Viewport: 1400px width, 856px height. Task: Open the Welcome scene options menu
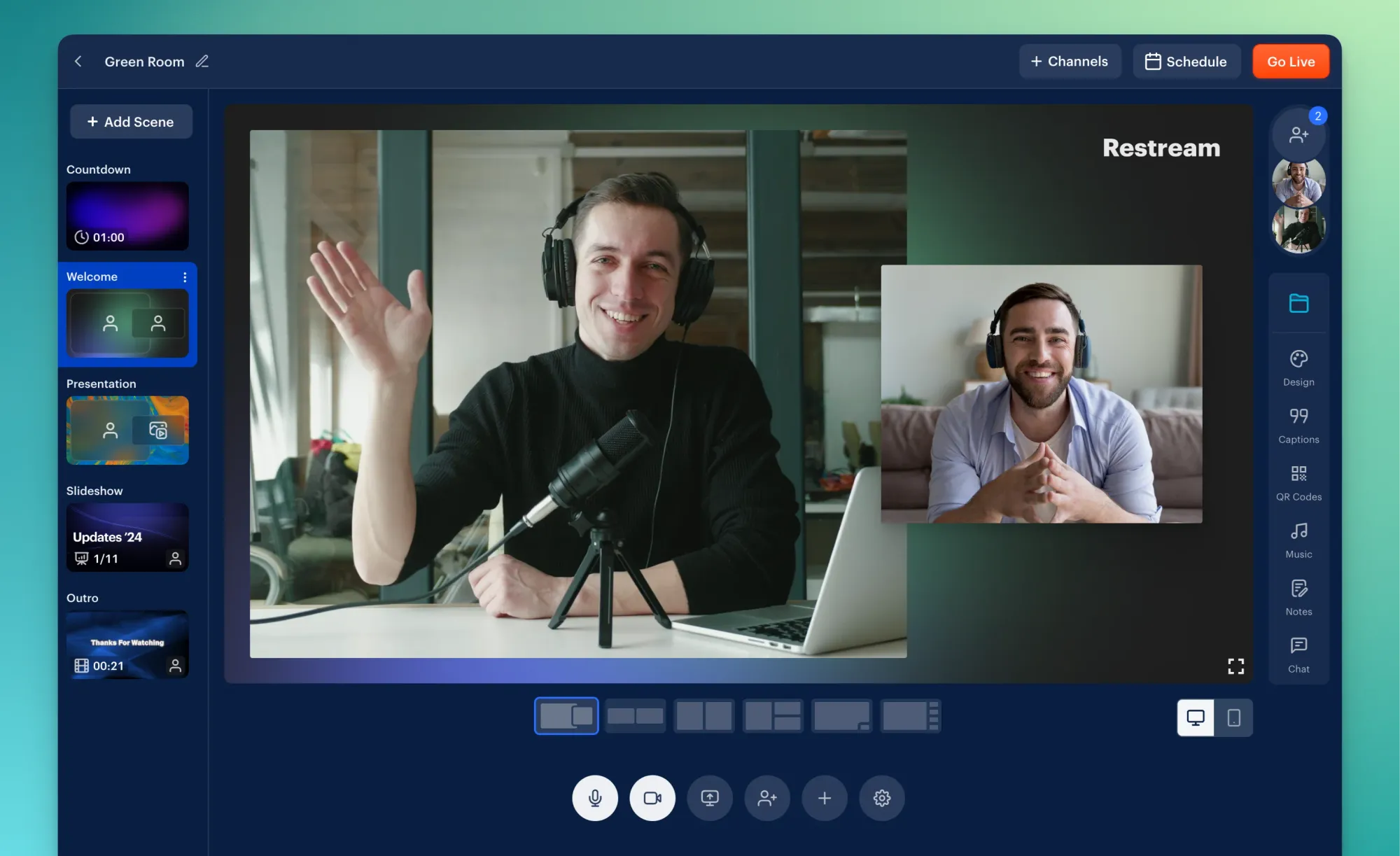[184, 276]
